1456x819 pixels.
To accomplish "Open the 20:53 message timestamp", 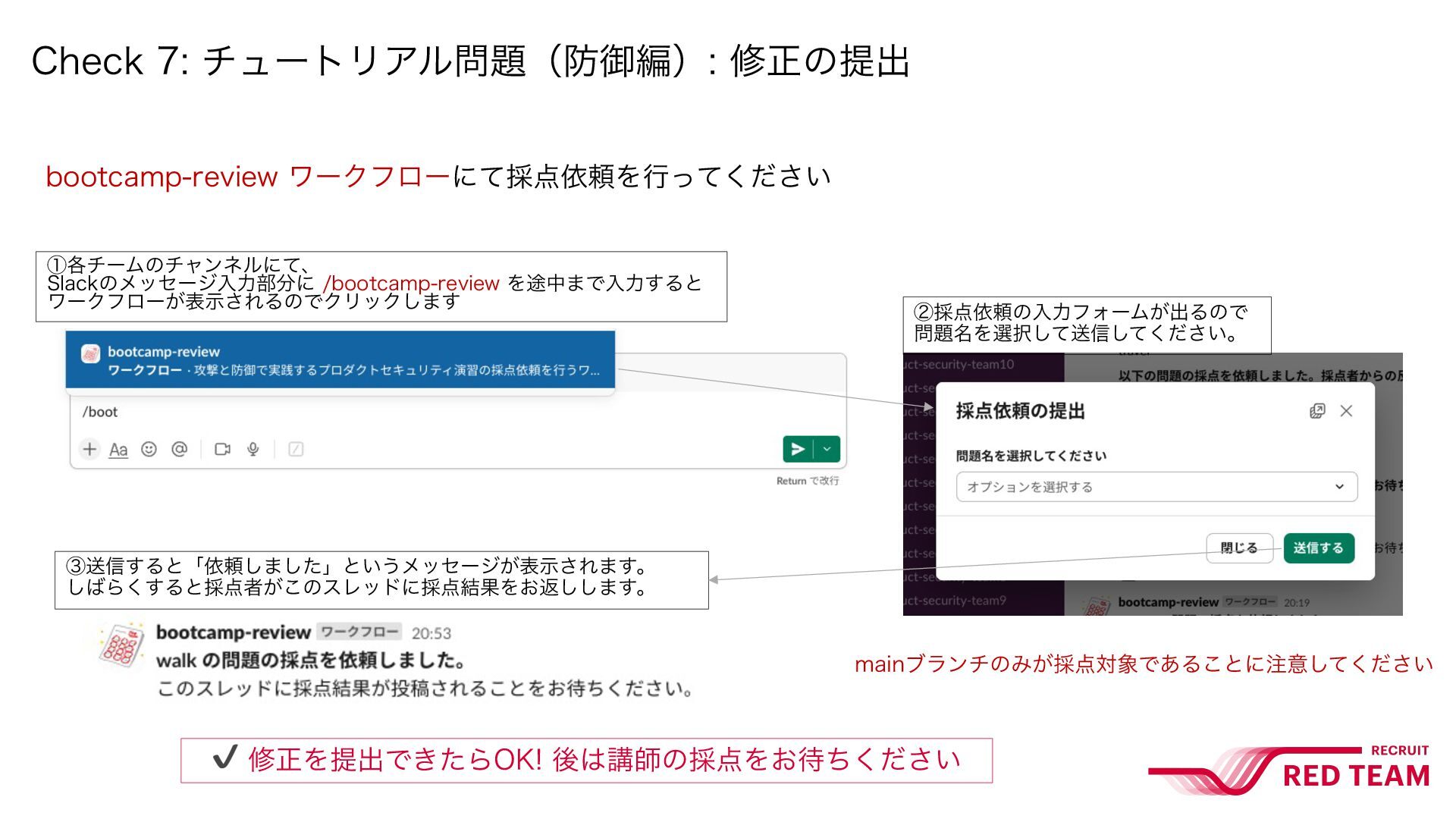I will [431, 633].
